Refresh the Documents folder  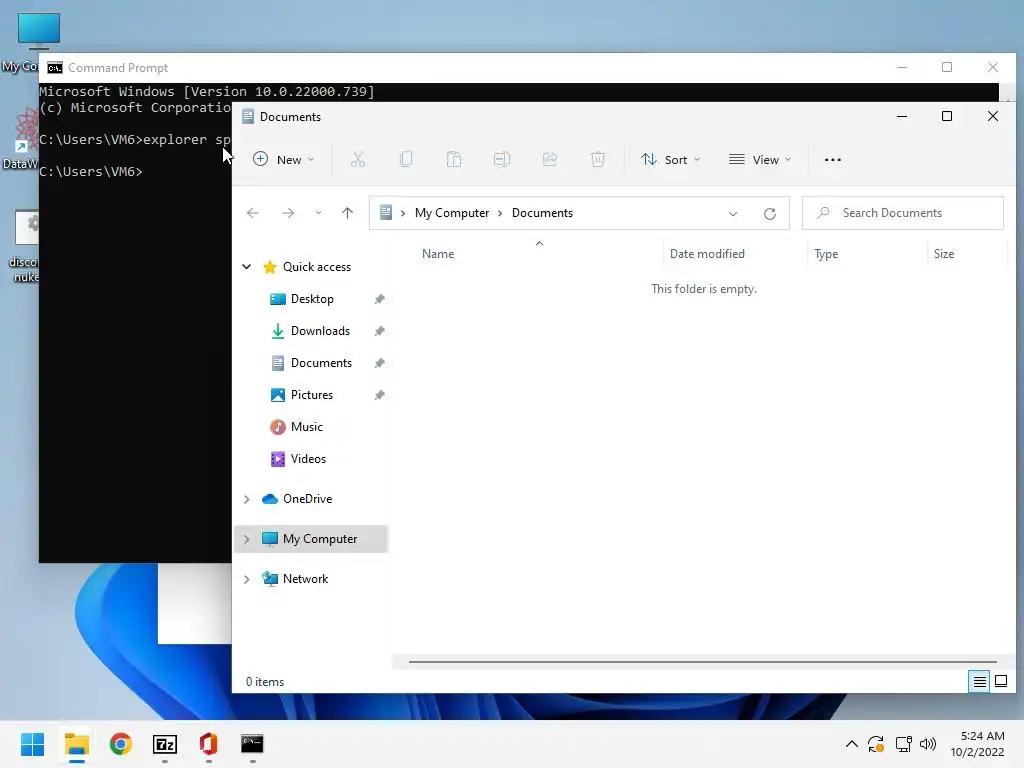tap(770, 214)
